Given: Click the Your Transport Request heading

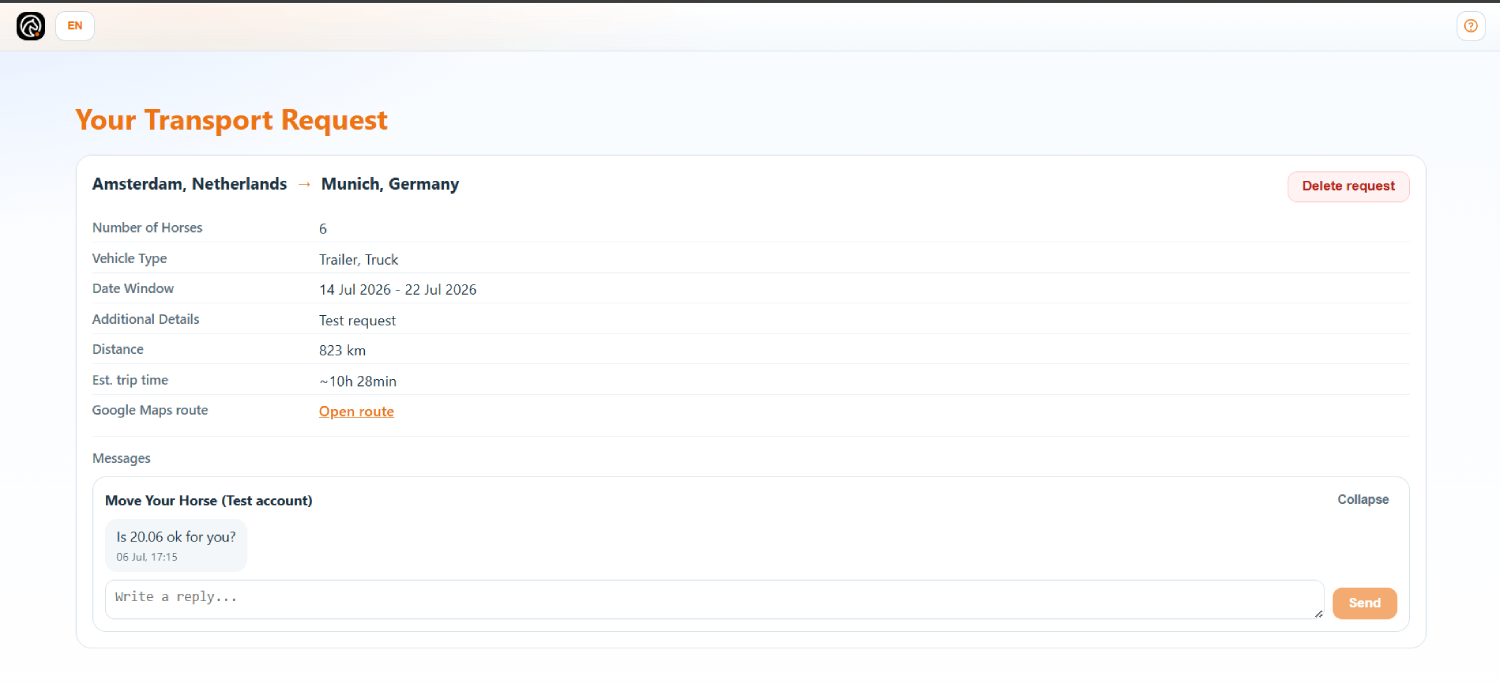Looking at the screenshot, I should (x=232, y=120).
